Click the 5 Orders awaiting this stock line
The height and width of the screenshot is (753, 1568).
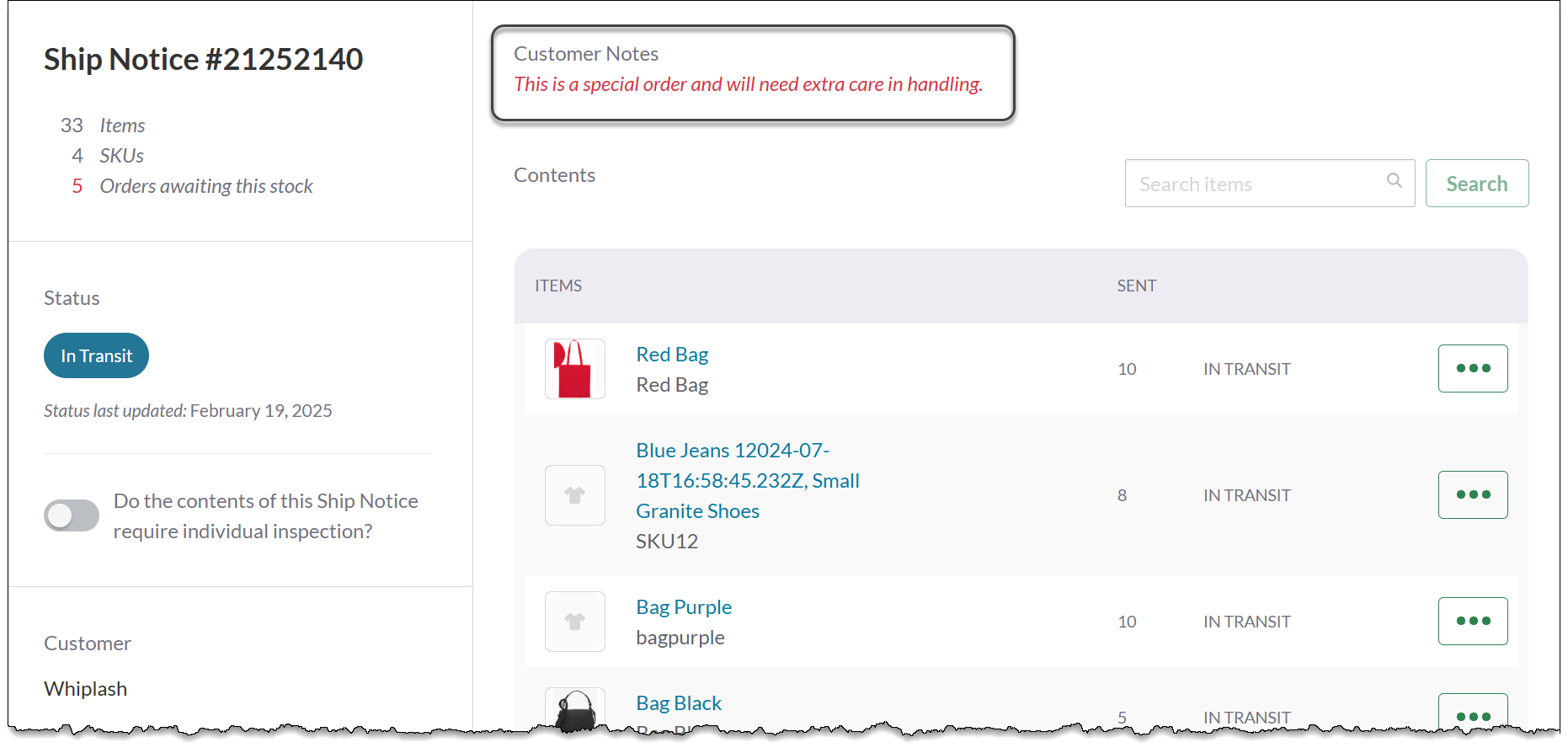click(192, 186)
